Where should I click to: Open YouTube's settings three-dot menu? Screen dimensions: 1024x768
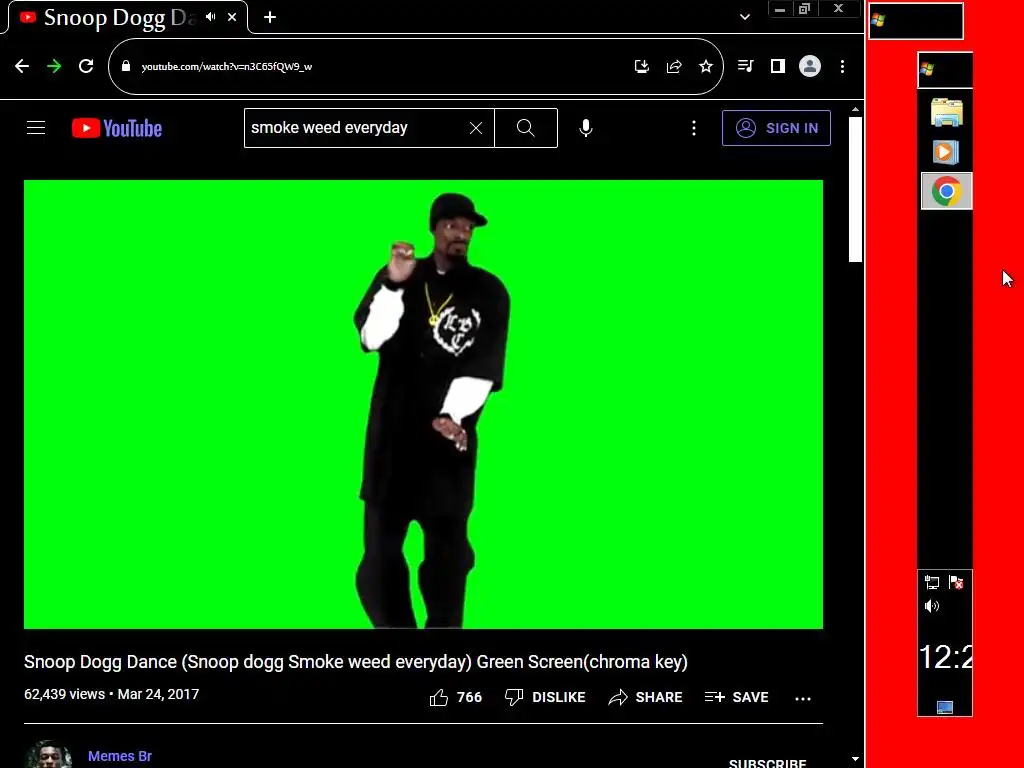click(x=694, y=128)
